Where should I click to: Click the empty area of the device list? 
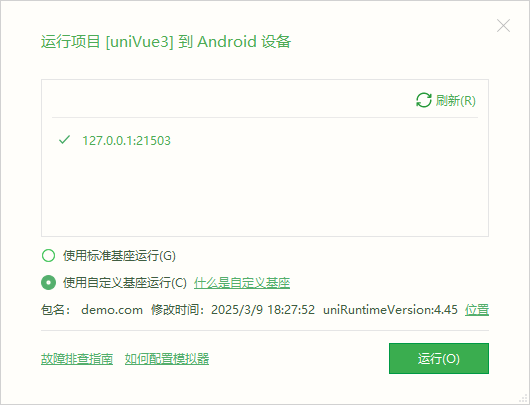point(265,193)
